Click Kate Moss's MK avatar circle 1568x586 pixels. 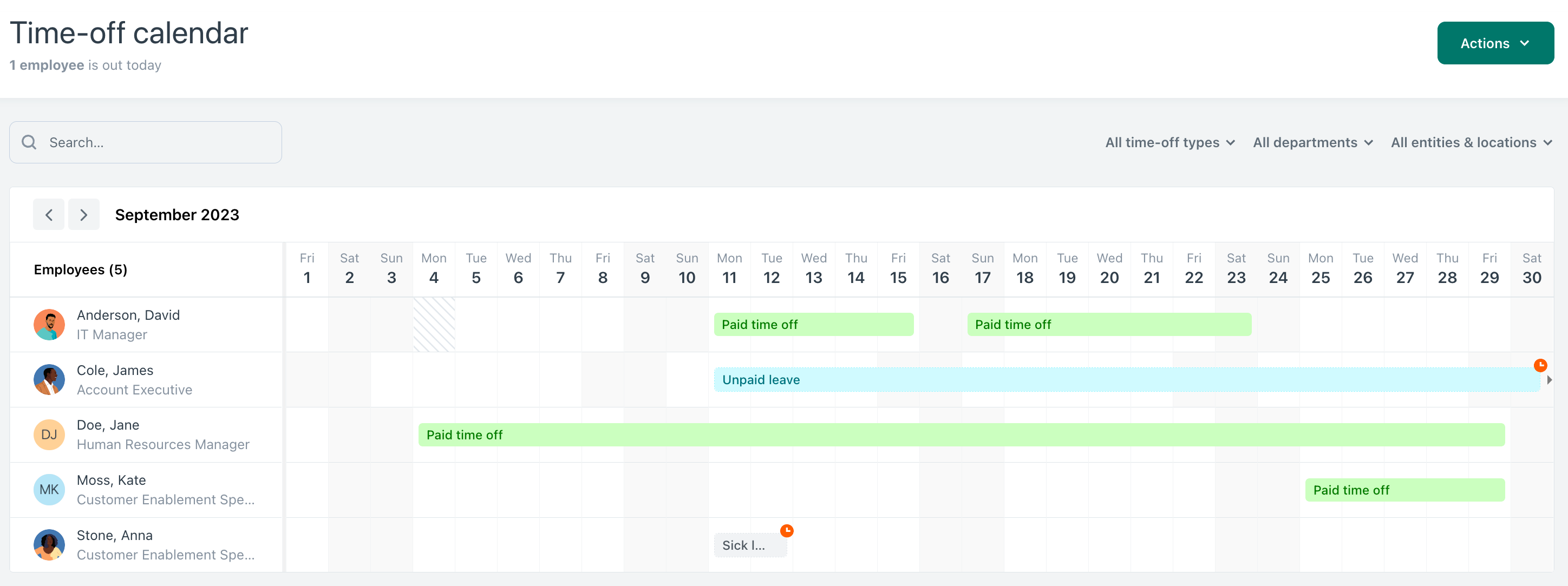click(49, 489)
